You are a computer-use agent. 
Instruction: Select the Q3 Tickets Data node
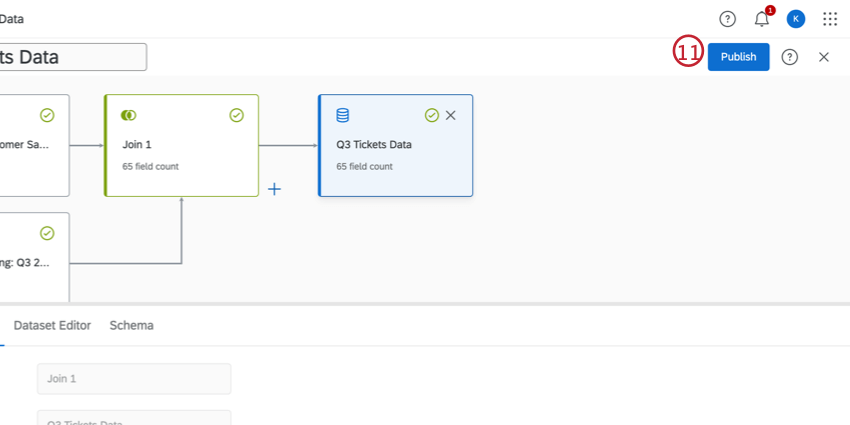pyautogui.click(x=395, y=155)
